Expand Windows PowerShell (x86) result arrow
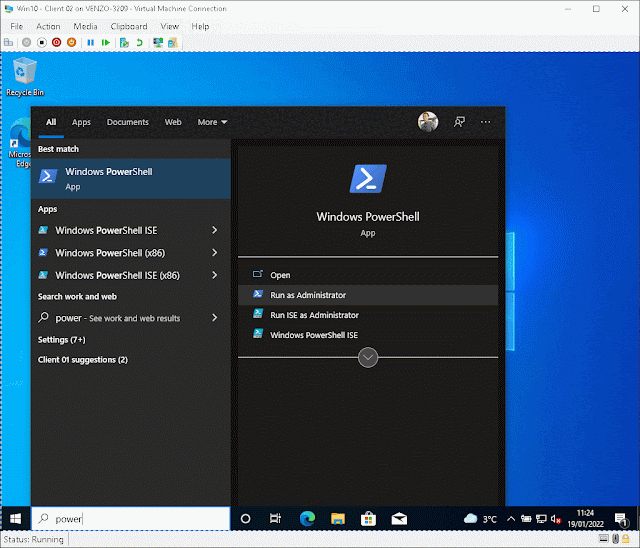This screenshot has width=640, height=548. click(x=215, y=253)
